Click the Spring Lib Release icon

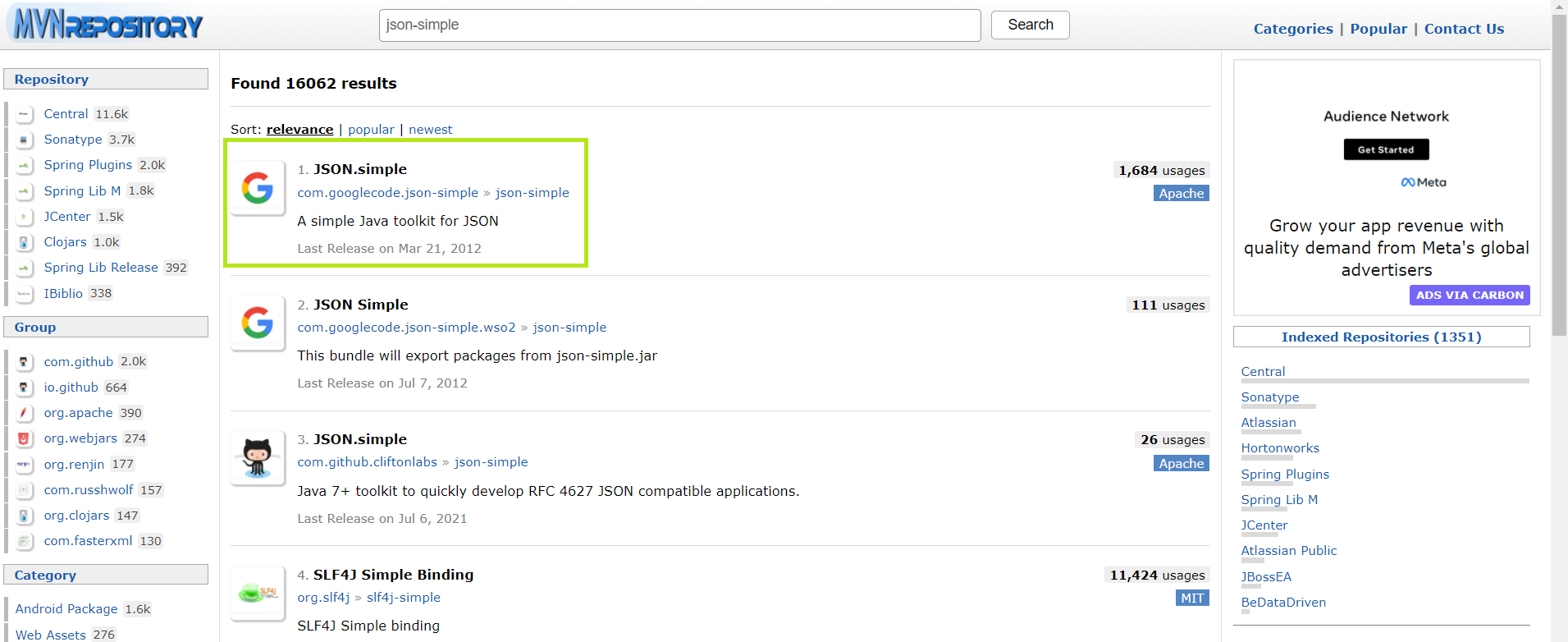pos(25,268)
